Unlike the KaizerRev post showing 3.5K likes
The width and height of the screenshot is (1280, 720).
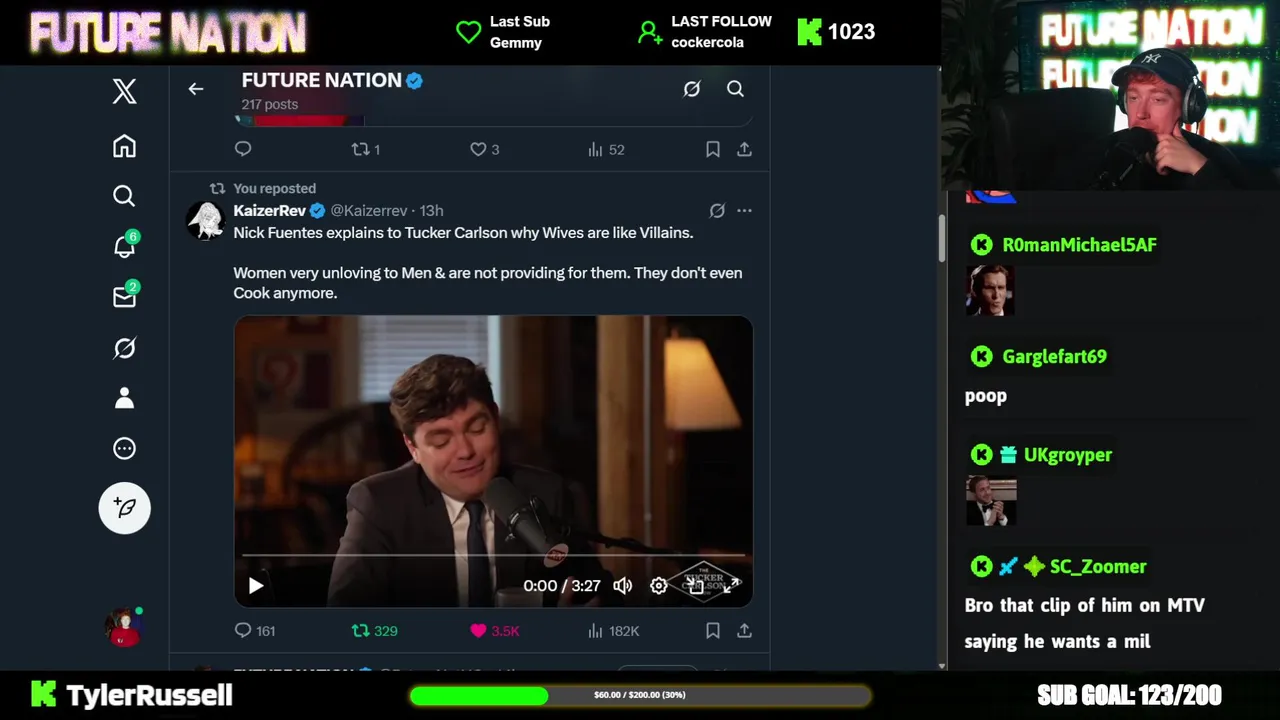point(495,631)
